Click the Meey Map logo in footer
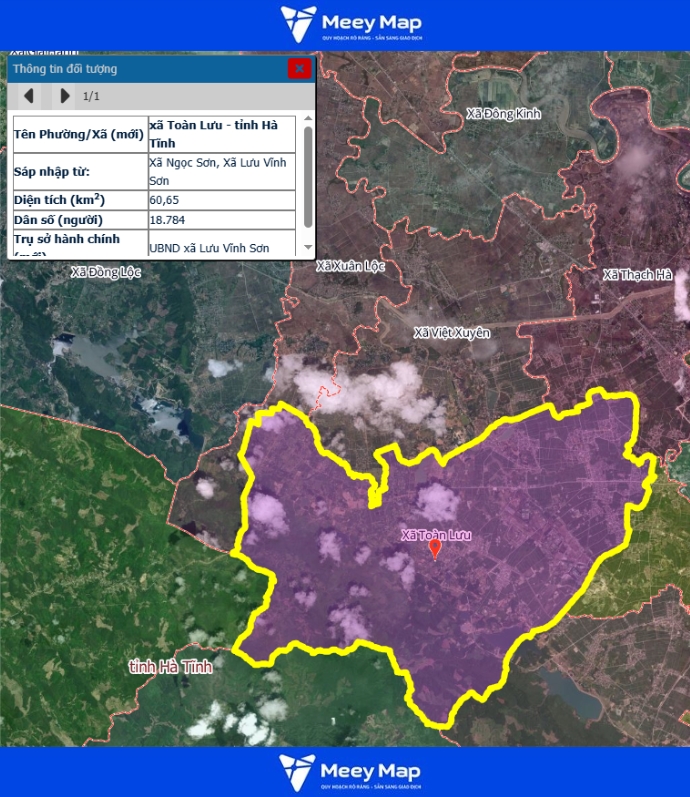The height and width of the screenshot is (797, 690). click(x=351, y=773)
